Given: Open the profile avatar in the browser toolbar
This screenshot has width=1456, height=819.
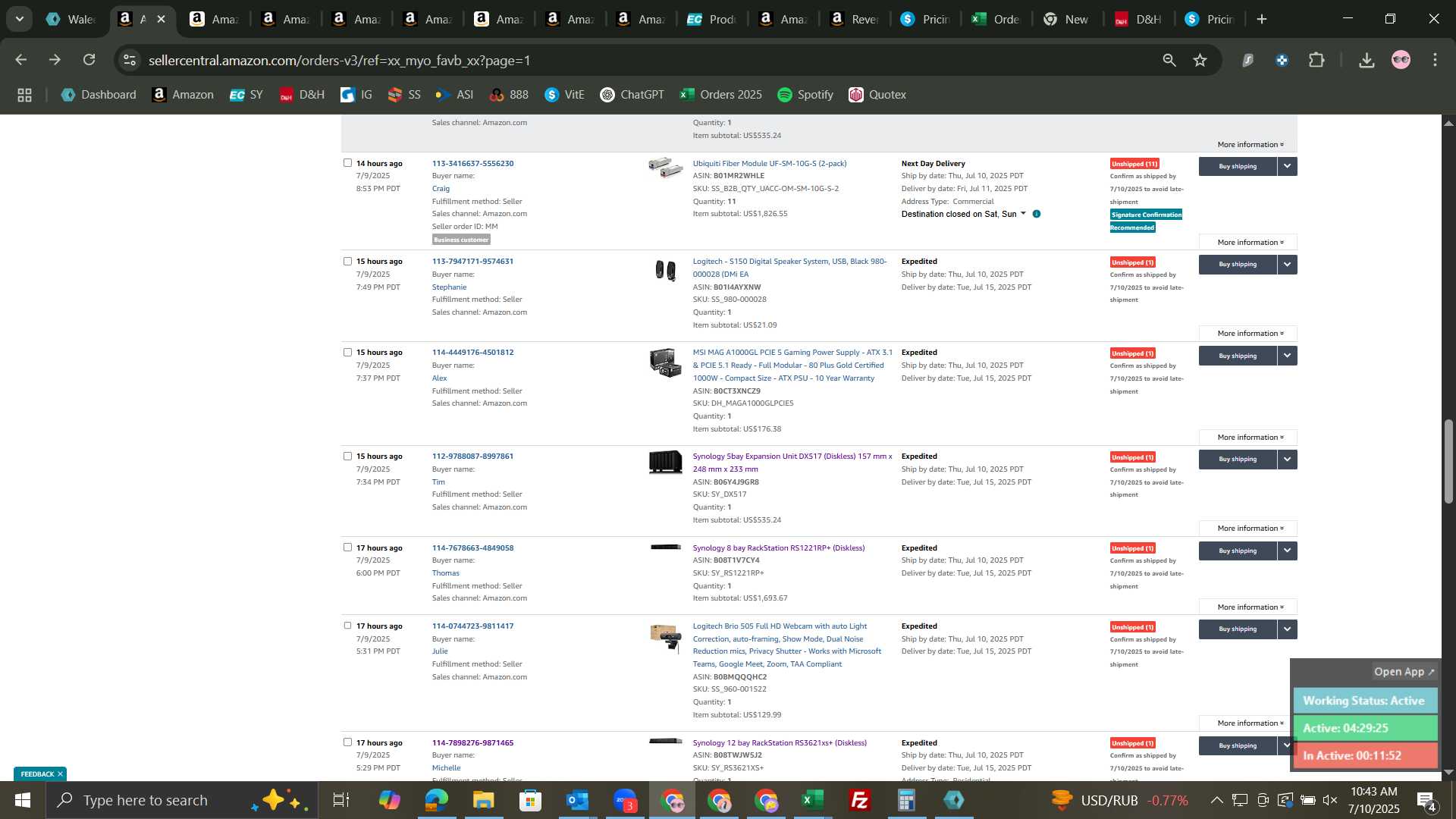Looking at the screenshot, I should (1401, 60).
